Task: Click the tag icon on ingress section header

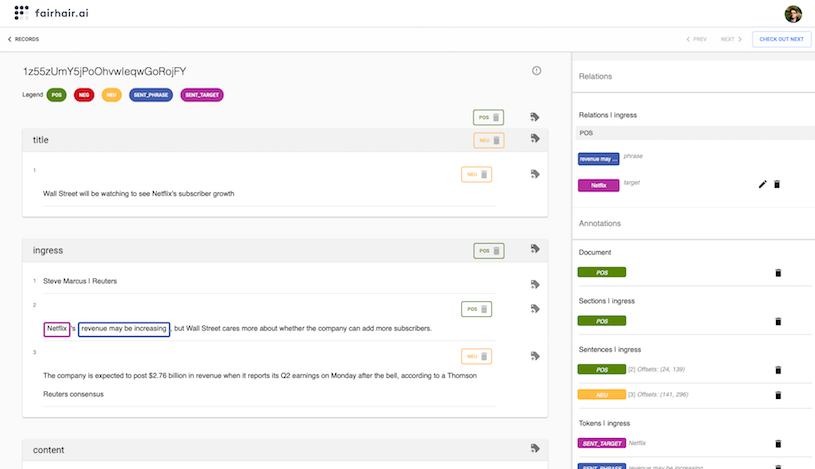Action: [x=535, y=249]
